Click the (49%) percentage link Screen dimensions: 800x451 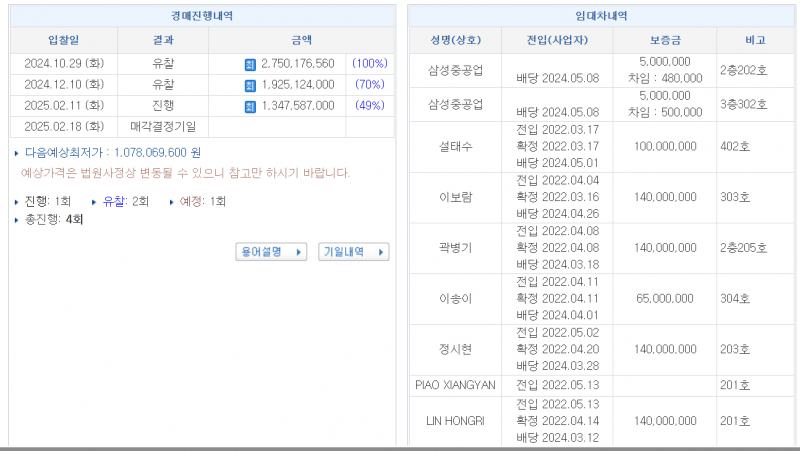point(370,106)
